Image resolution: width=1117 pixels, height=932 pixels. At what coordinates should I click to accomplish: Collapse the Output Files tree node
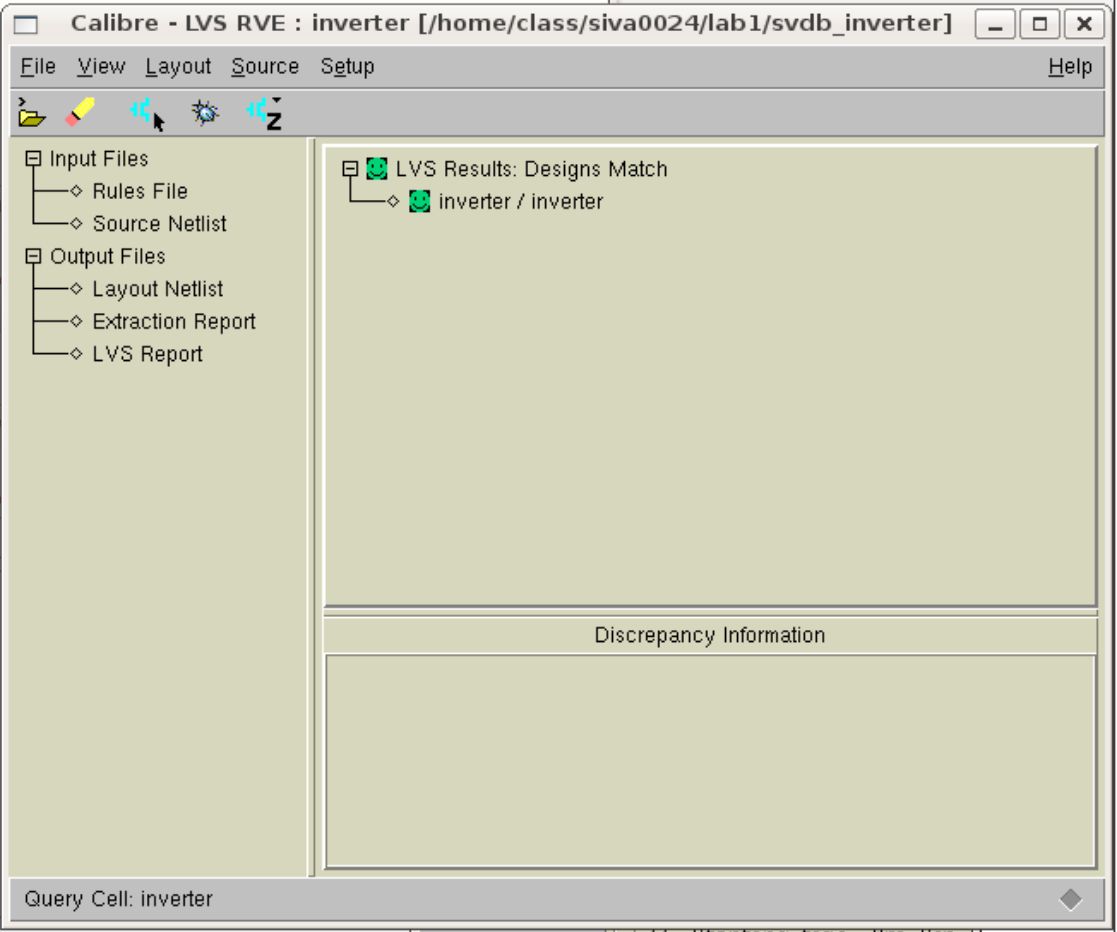click(x=35, y=257)
